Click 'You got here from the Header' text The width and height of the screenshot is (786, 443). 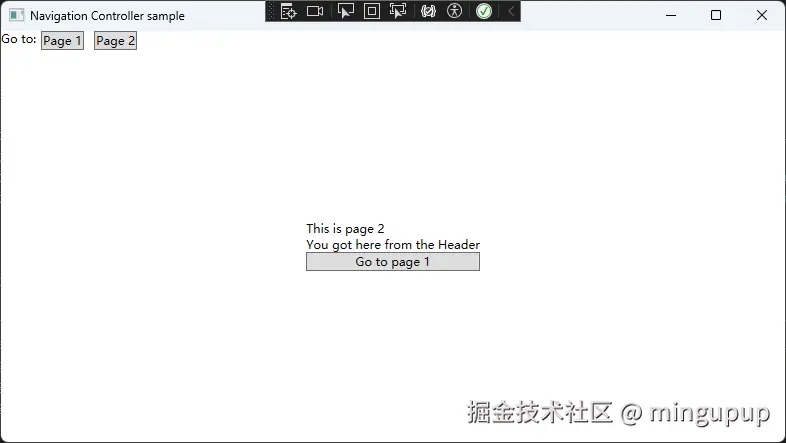point(393,245)
